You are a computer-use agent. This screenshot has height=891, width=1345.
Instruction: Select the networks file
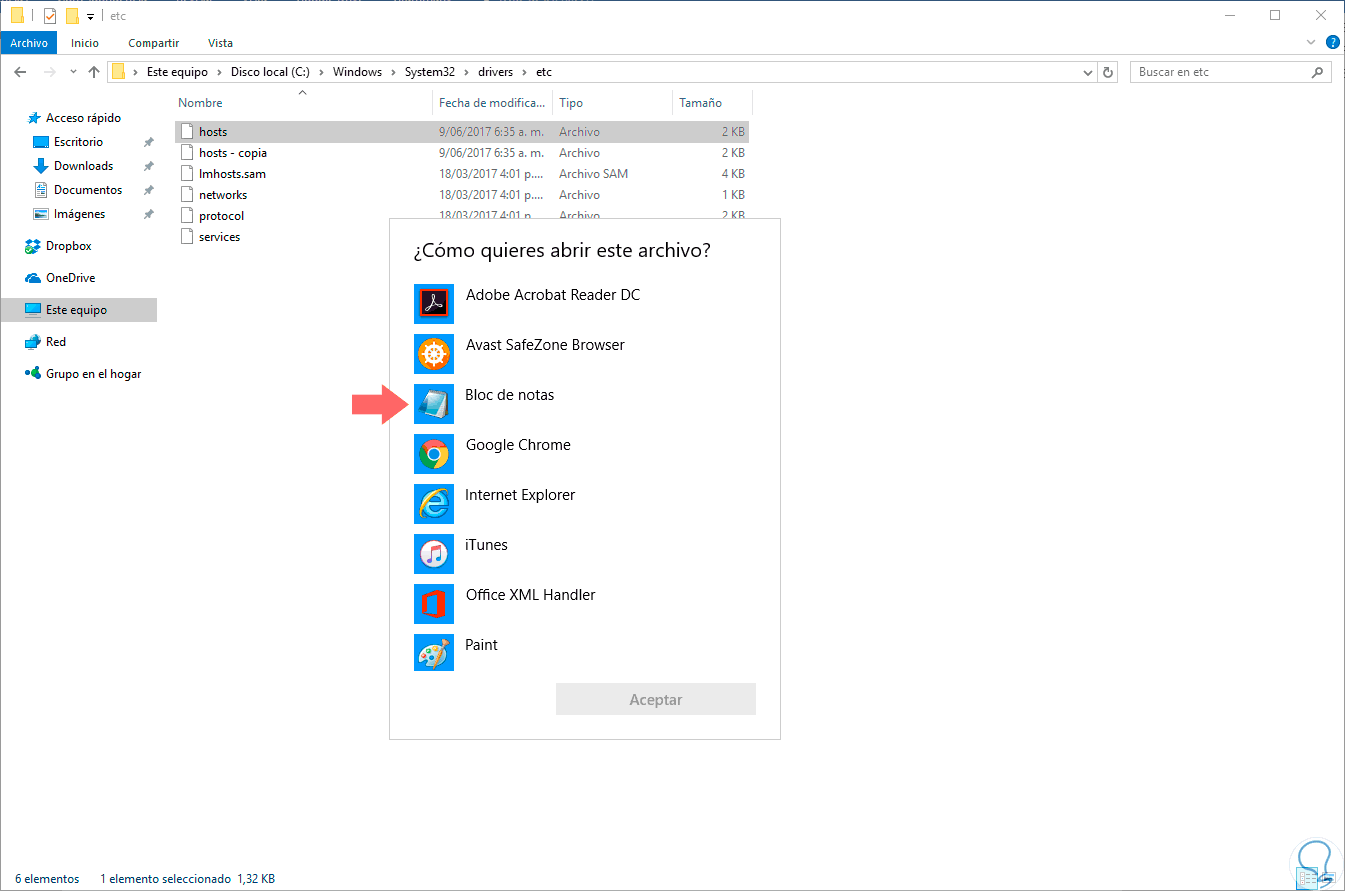coord(223,195)
